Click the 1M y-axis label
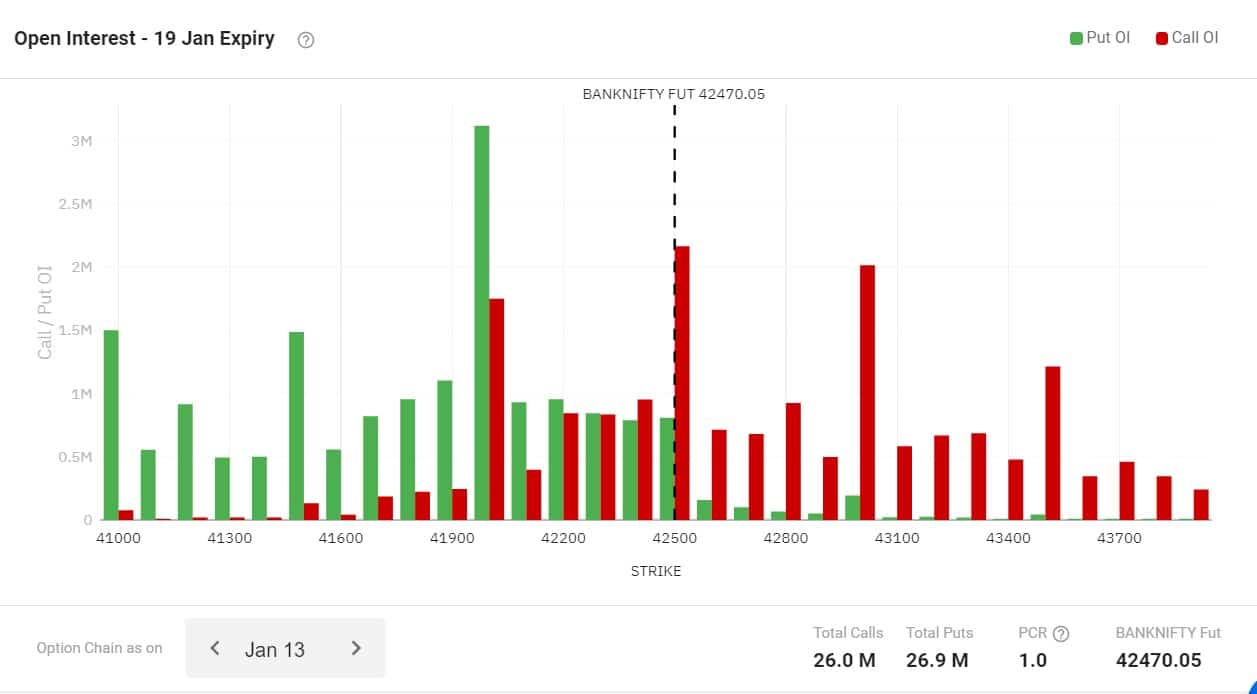The width and height of the screenshot is (1257, 694). 81,394
